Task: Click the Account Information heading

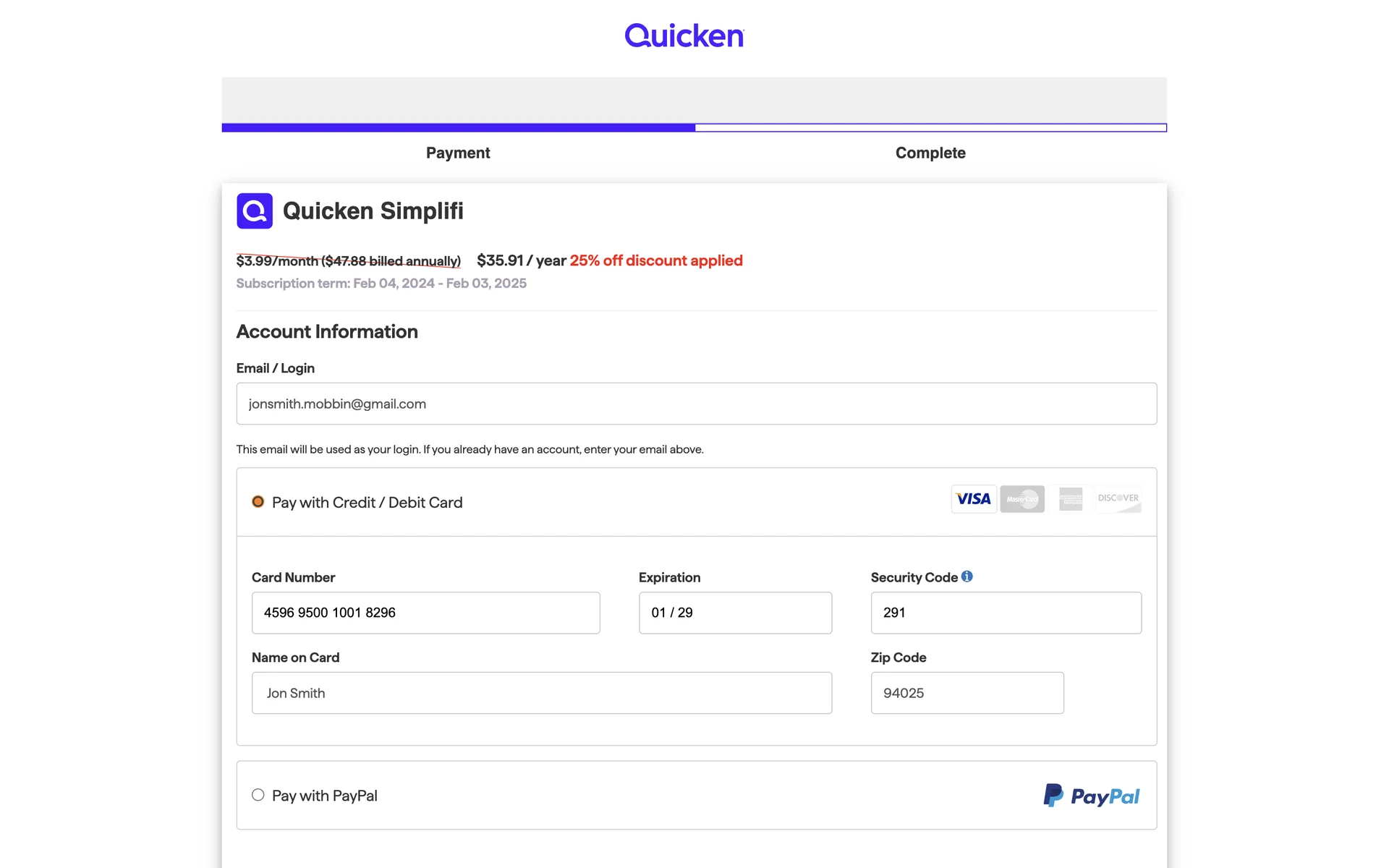Action: point(327,331)
